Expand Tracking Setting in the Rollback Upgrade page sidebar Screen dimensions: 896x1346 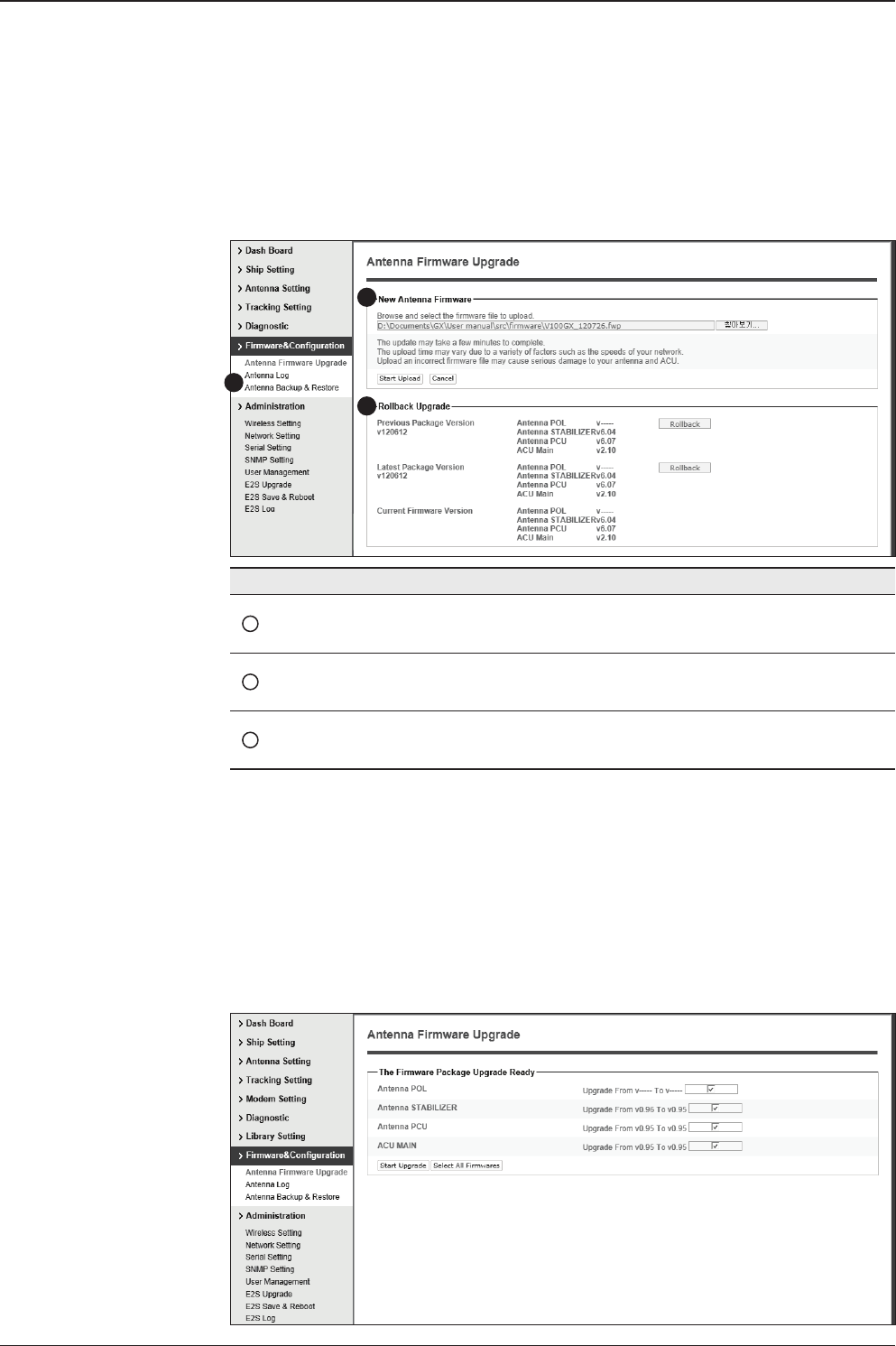[x=278, y=308]
